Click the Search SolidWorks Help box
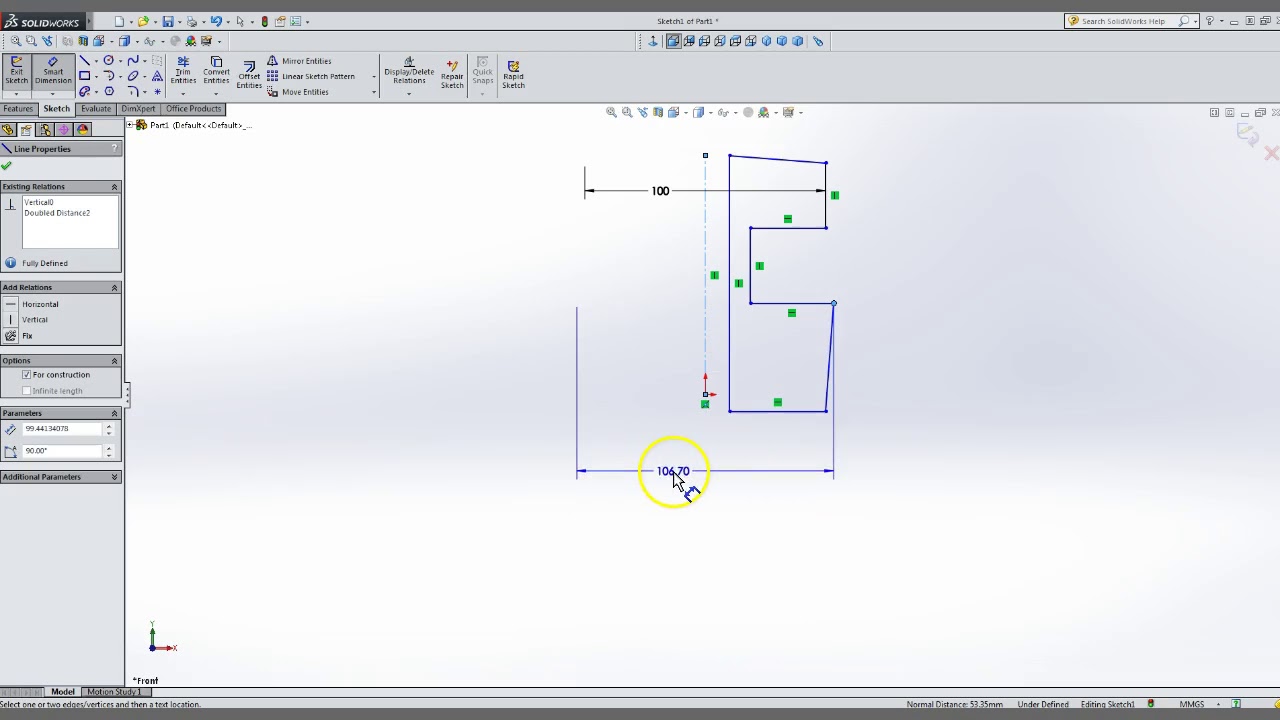This screenshot has height=720, width=1280. coord(1130,21)
